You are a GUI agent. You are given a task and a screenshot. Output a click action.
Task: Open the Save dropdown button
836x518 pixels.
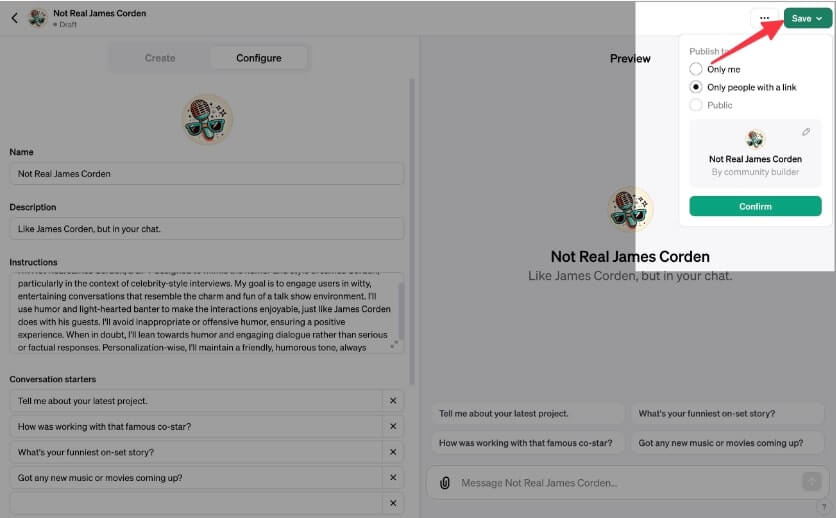pyautogui.click(x=808, y=18)
